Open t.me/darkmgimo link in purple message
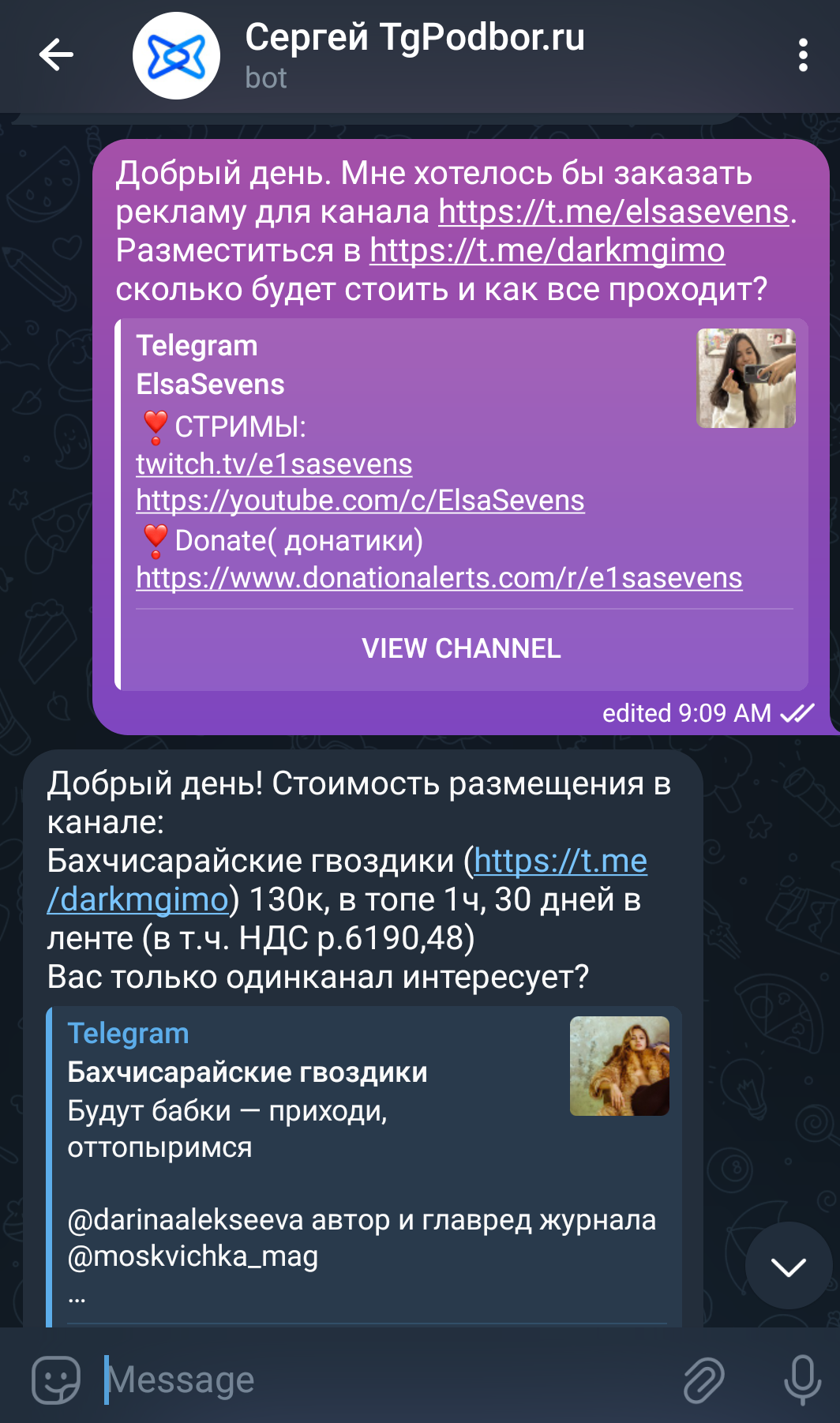Image resolution: width=840 pixels, height=1423 pixels. point(547,250)
